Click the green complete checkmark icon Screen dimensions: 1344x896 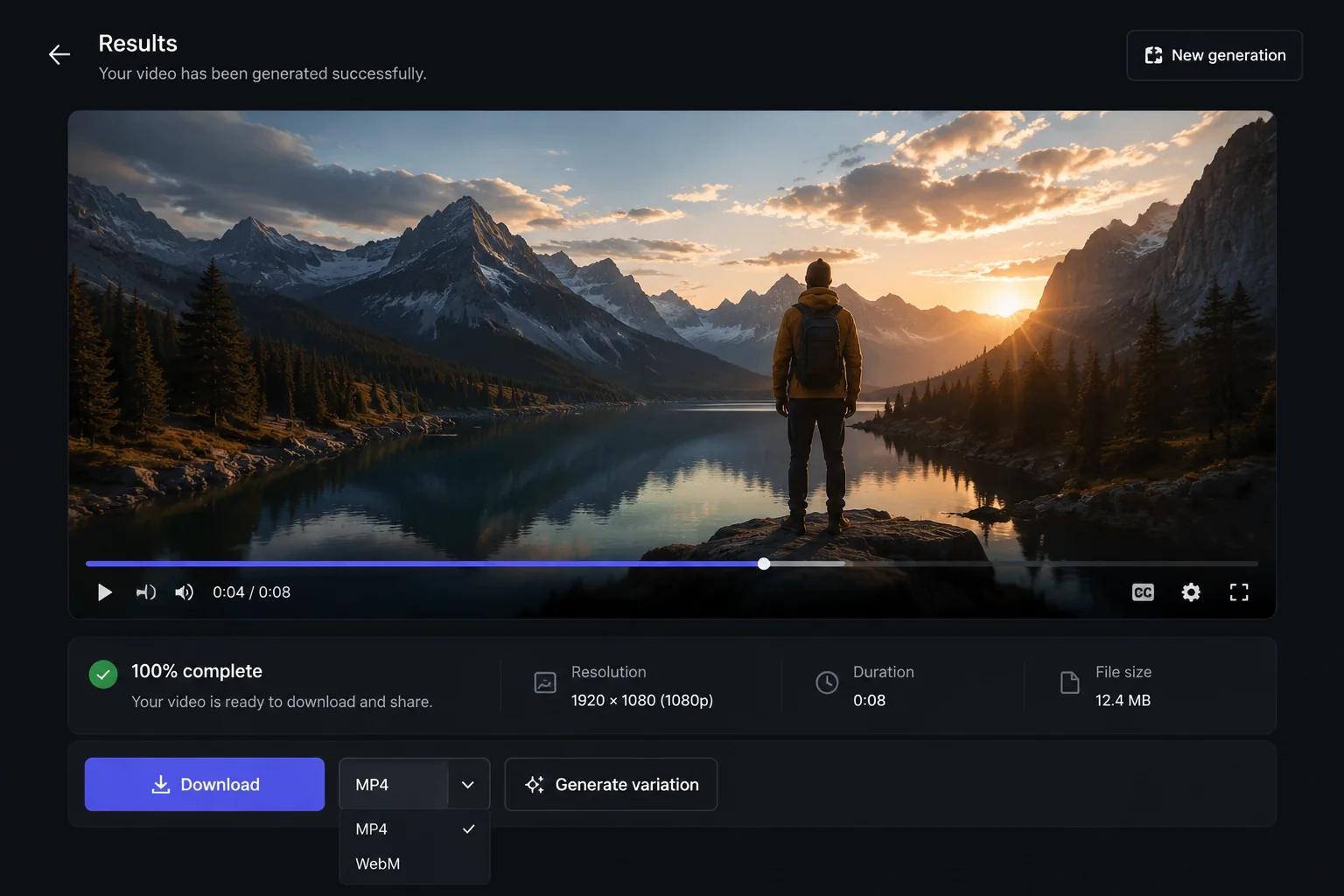[103, 674]
